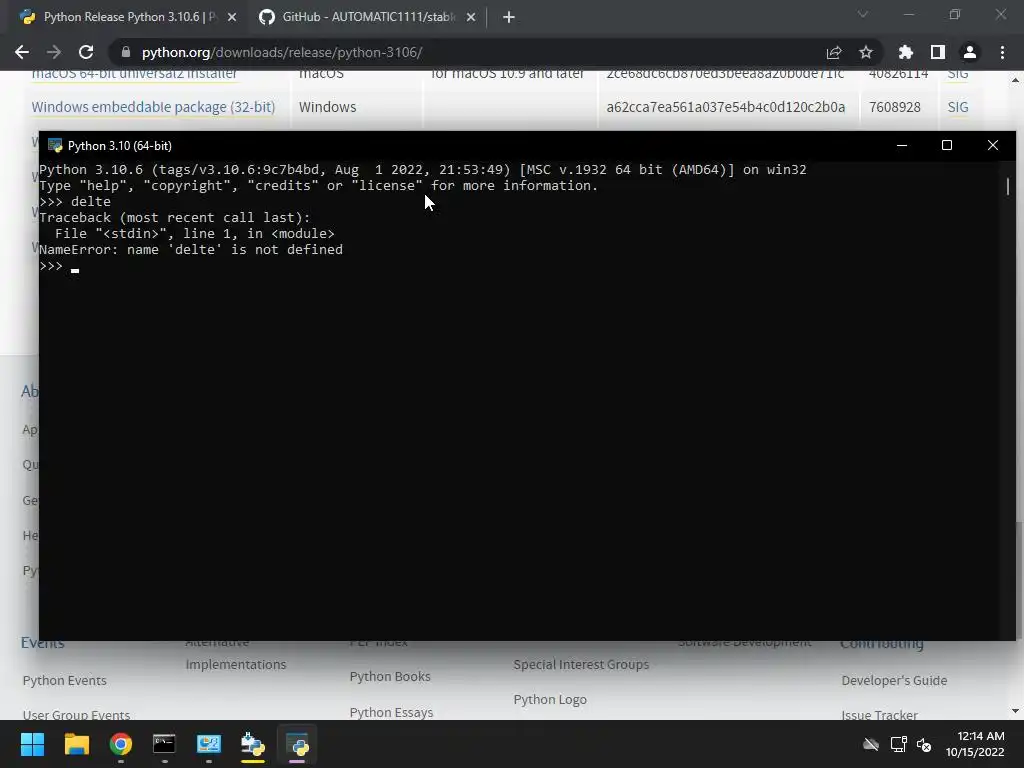Open the User Group Events footer link
The width and height of the screenshot is (1024, 768).
coord(76,714)
